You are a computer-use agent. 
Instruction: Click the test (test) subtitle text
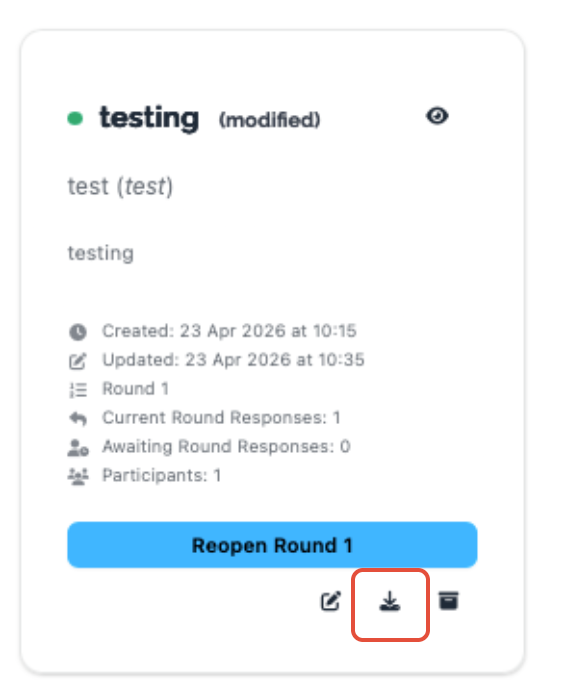click(x=120, y=186)
